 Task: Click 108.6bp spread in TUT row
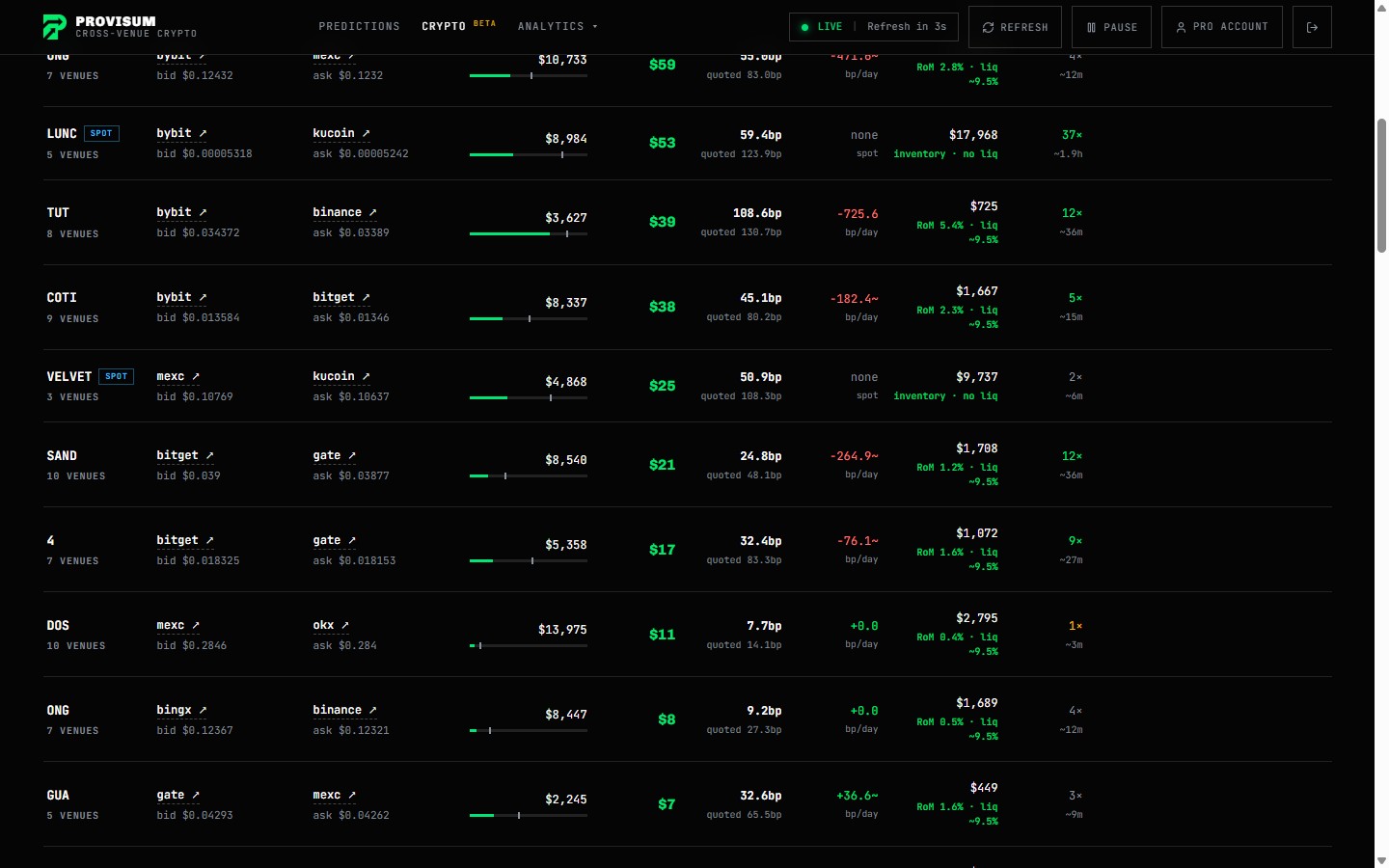[x=757, y=213]
